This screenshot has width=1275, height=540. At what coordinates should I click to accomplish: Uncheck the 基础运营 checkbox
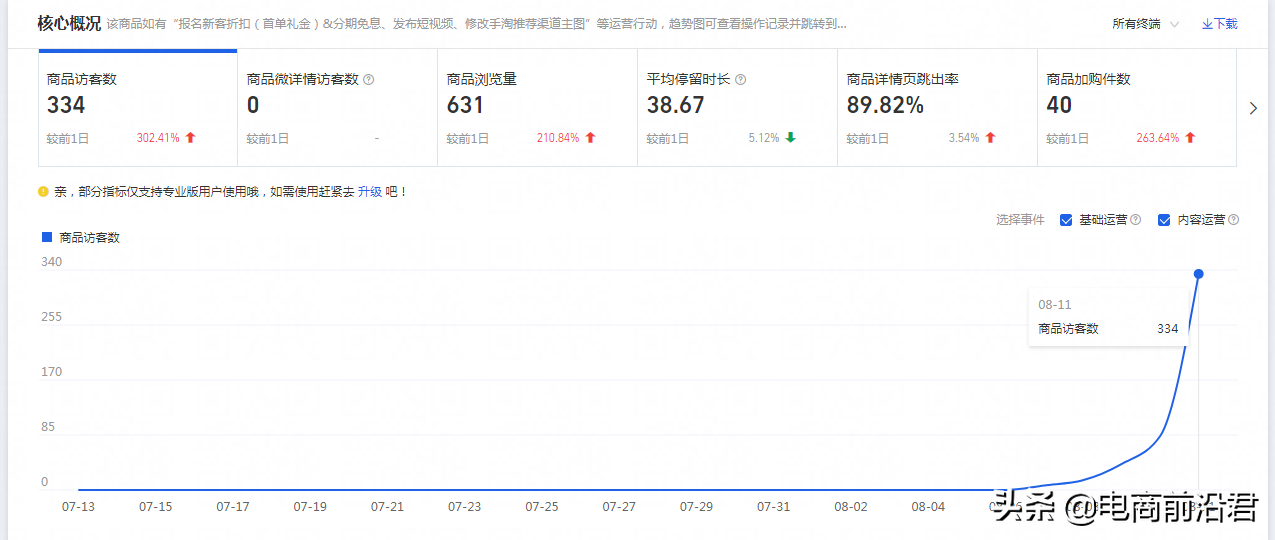(x=1066, y=220)
